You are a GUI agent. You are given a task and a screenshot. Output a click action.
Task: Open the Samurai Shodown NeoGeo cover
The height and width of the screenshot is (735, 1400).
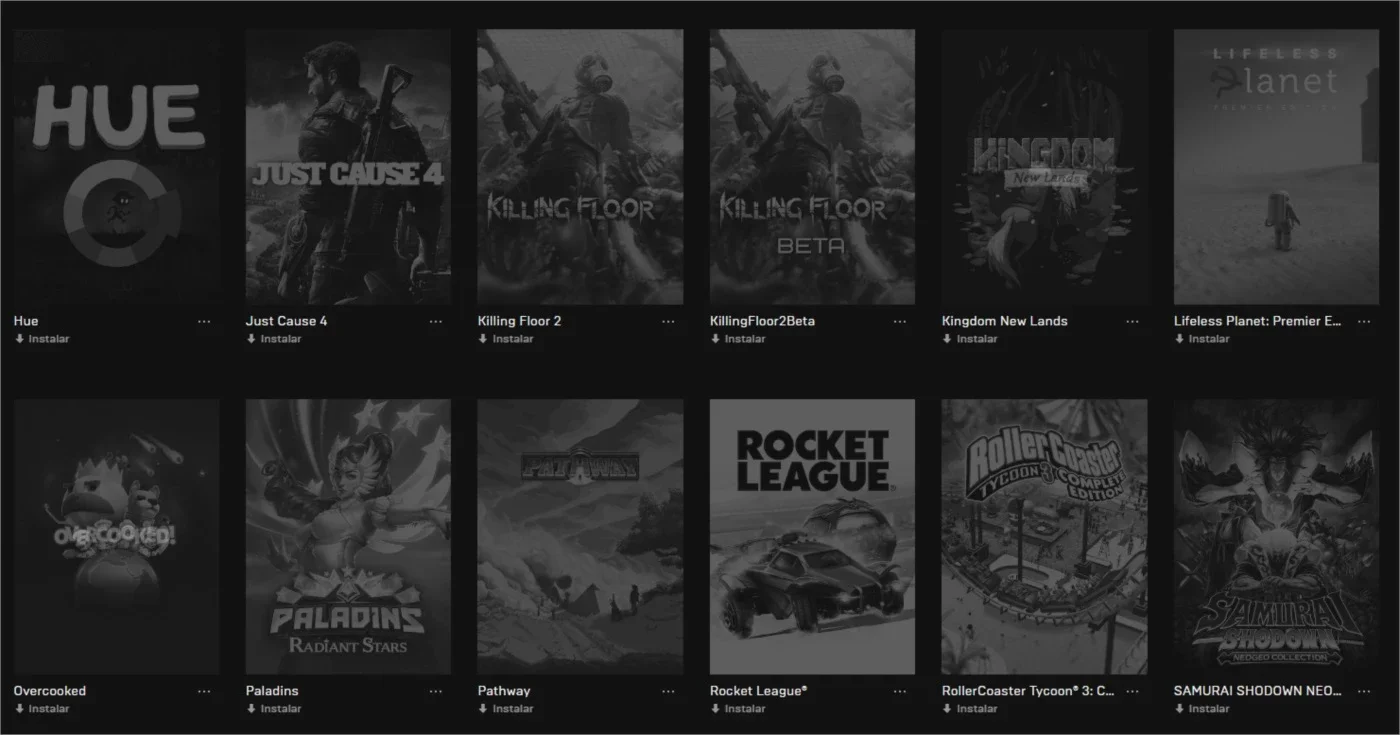[x=1276, y=537]
